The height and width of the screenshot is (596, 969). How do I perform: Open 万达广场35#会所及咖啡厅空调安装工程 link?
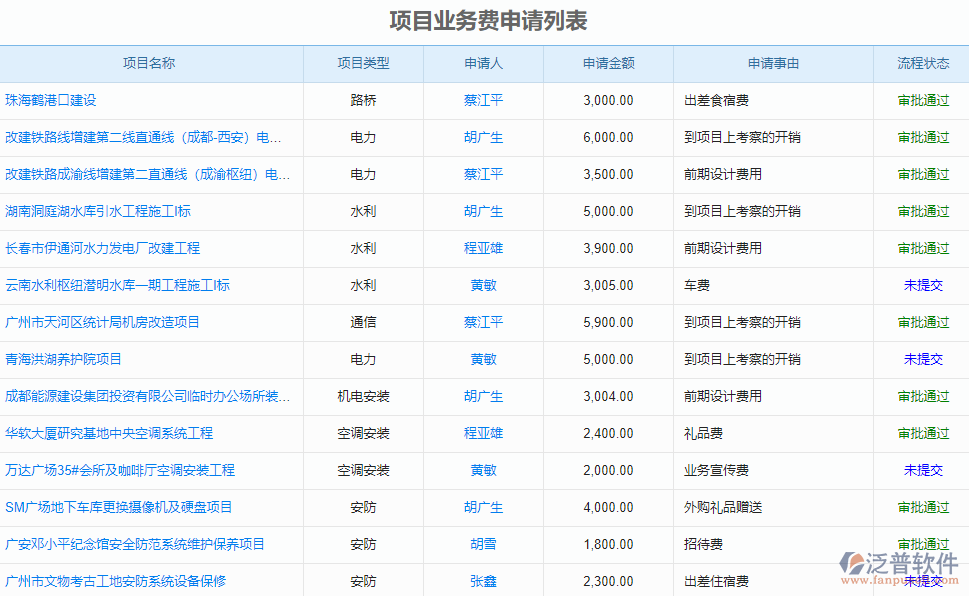pyautogui.click(x=120, y=470)
